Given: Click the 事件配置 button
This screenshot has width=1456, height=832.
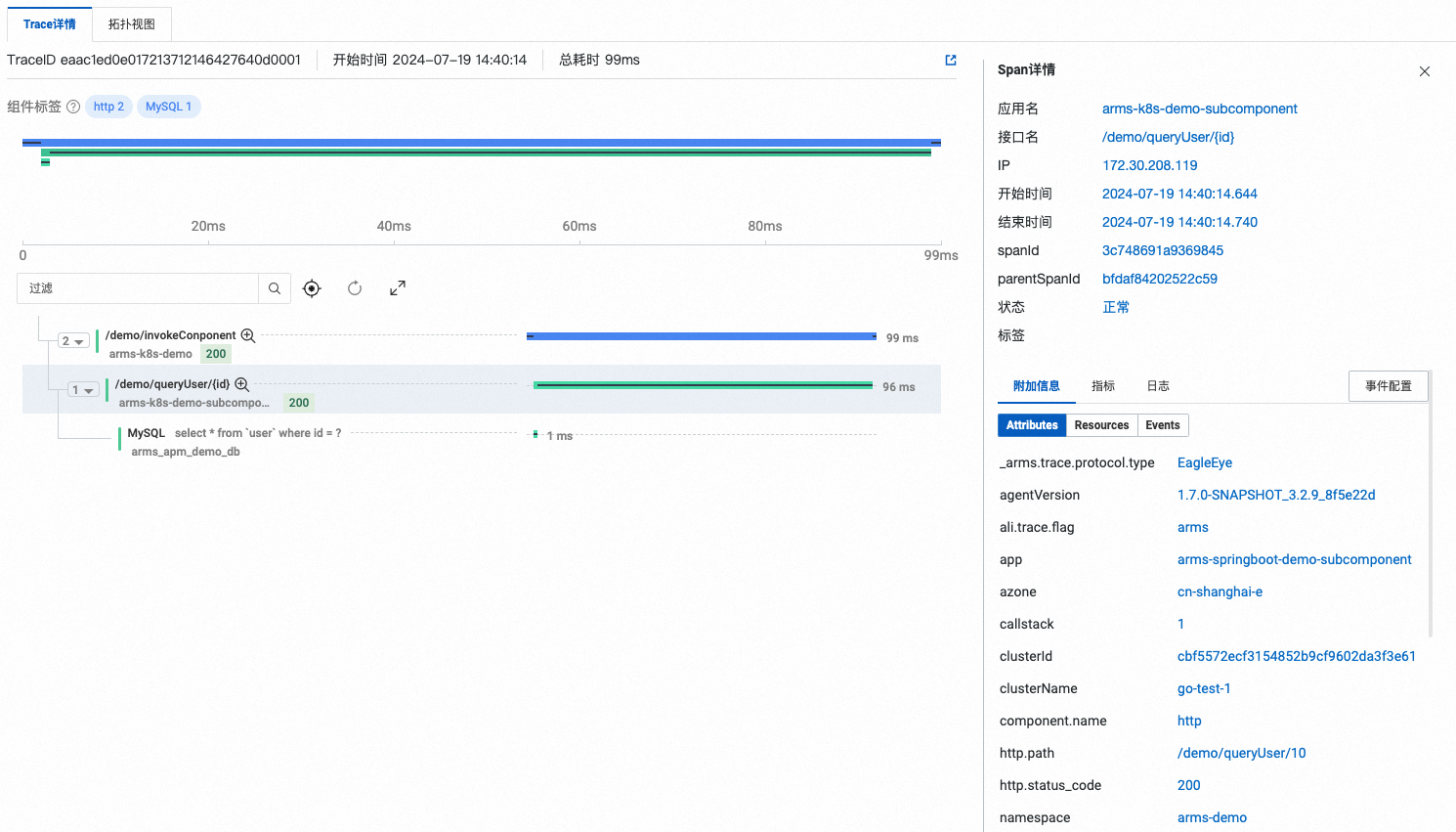Looking at the screenshot, I should [1389, 386].
